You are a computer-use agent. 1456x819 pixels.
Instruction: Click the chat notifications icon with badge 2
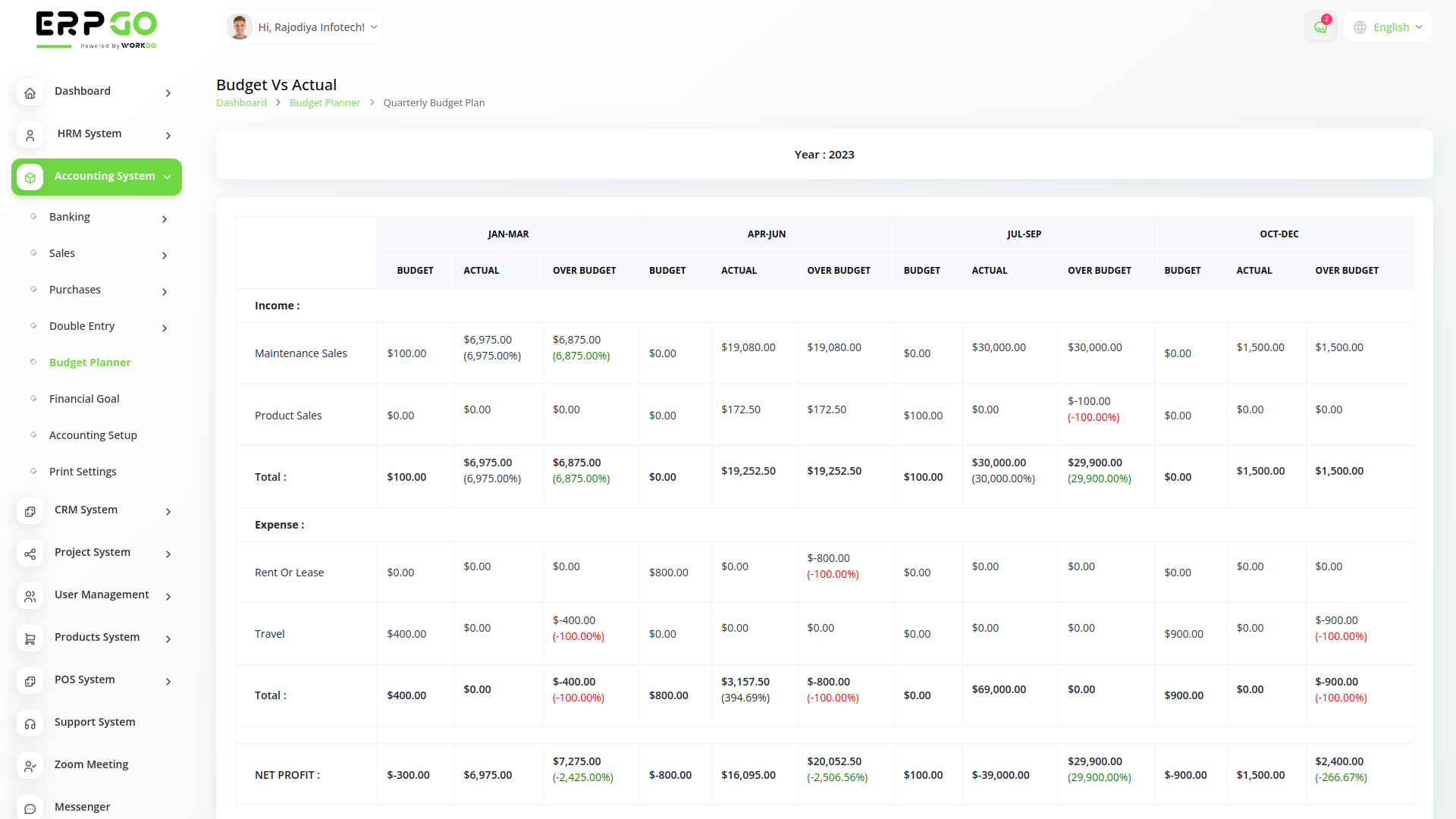[x=1319, y=27]
